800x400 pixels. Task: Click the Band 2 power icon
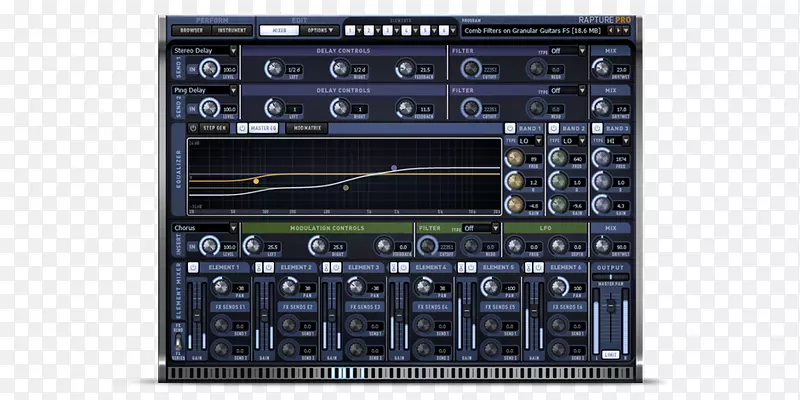[553, 129]
